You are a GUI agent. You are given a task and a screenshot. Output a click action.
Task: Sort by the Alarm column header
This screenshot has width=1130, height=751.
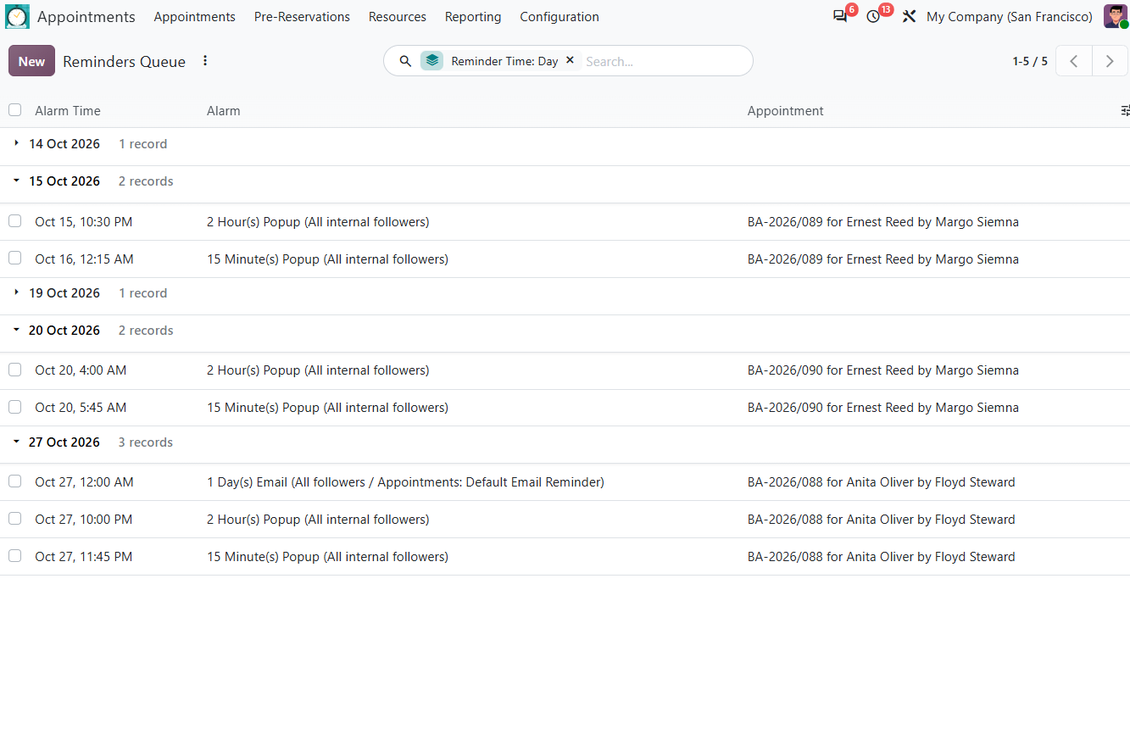pos(223,111)
